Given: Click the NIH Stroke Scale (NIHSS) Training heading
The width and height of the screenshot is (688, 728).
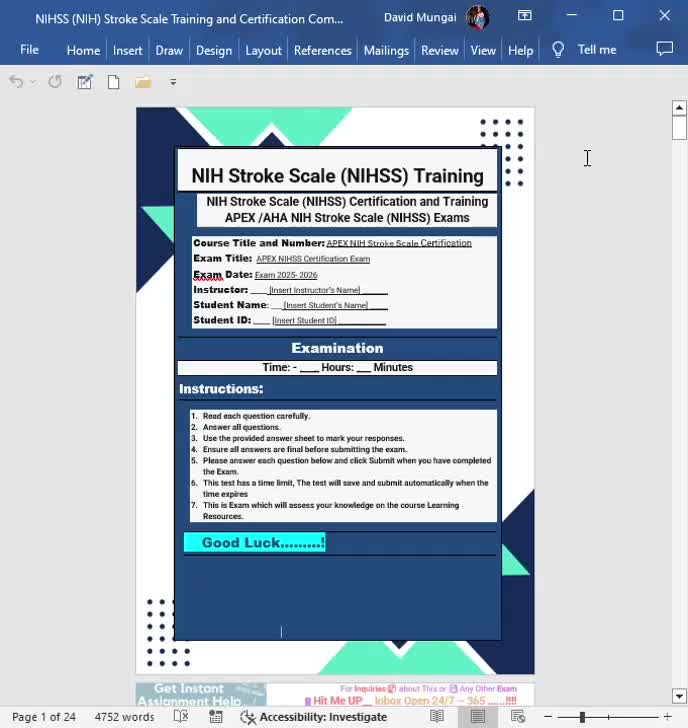Looking at the screenshot, I should pos(338,176).
